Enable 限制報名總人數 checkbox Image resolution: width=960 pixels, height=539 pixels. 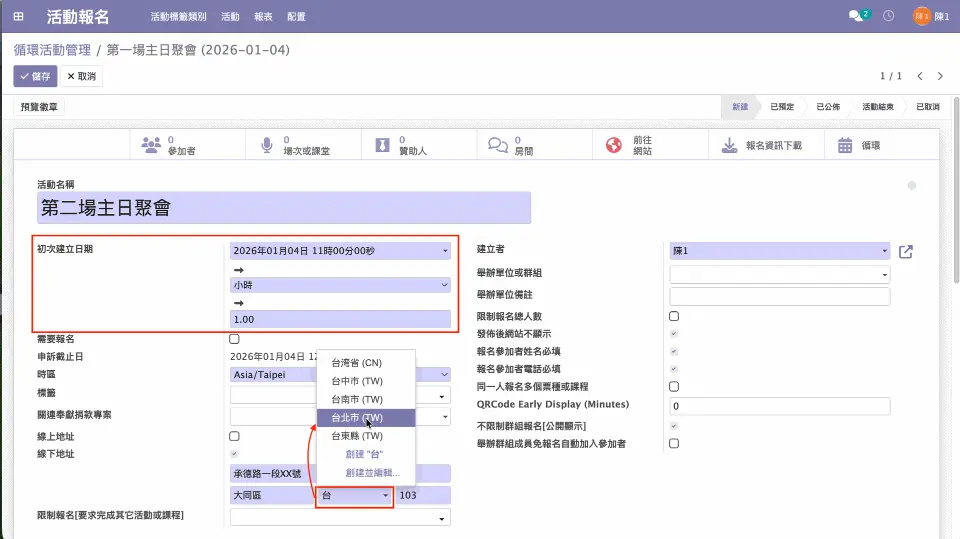[674, 316]
